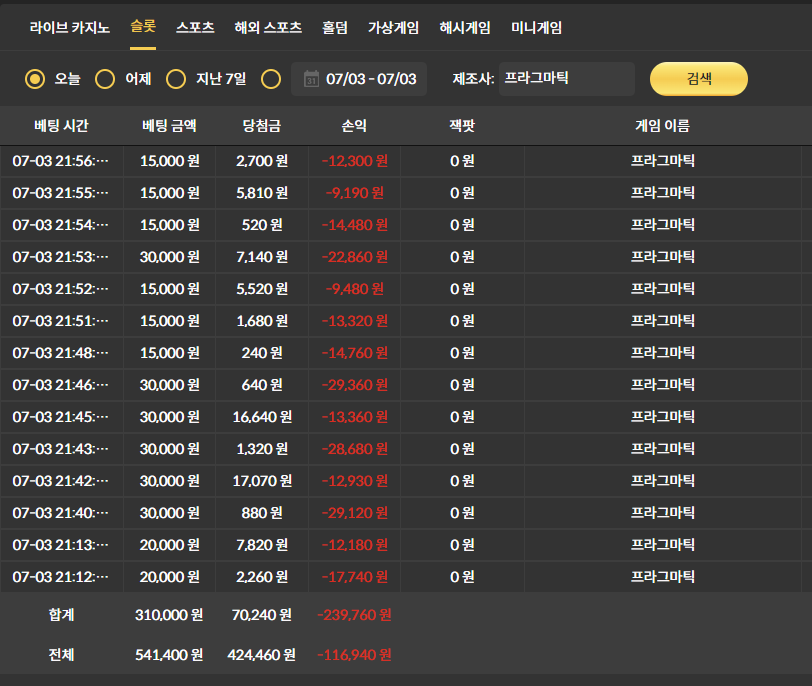Sort by 베팅 시간 column header
Screen dimensions: 812x686
click(x=61, y=126)
